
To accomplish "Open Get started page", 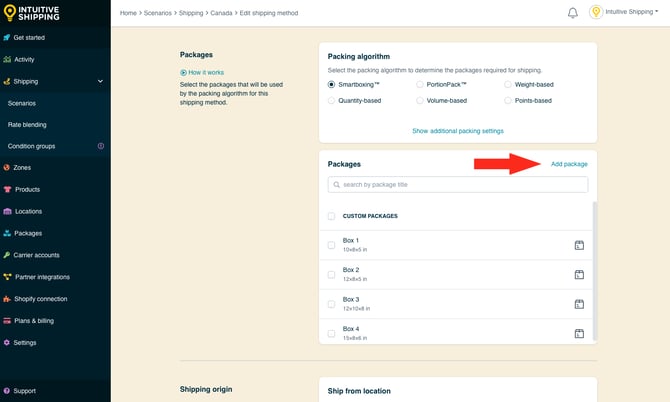I will [x=29, y=38].
